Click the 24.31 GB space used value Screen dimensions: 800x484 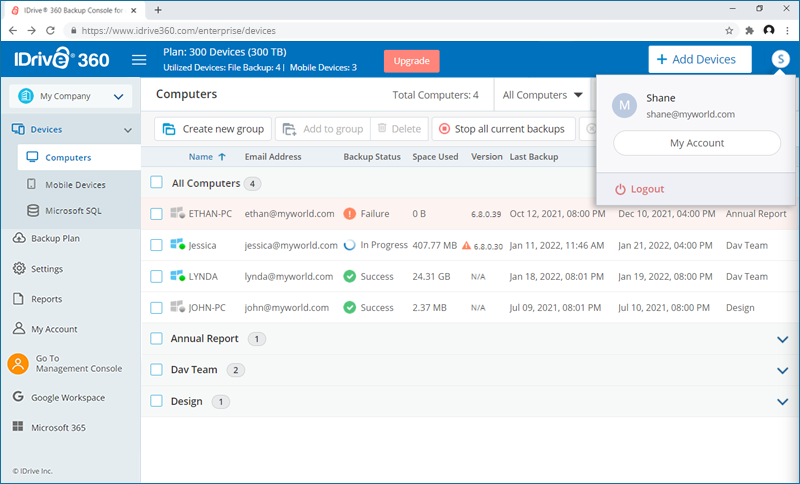pyautogui.click(x=431, y=276)
